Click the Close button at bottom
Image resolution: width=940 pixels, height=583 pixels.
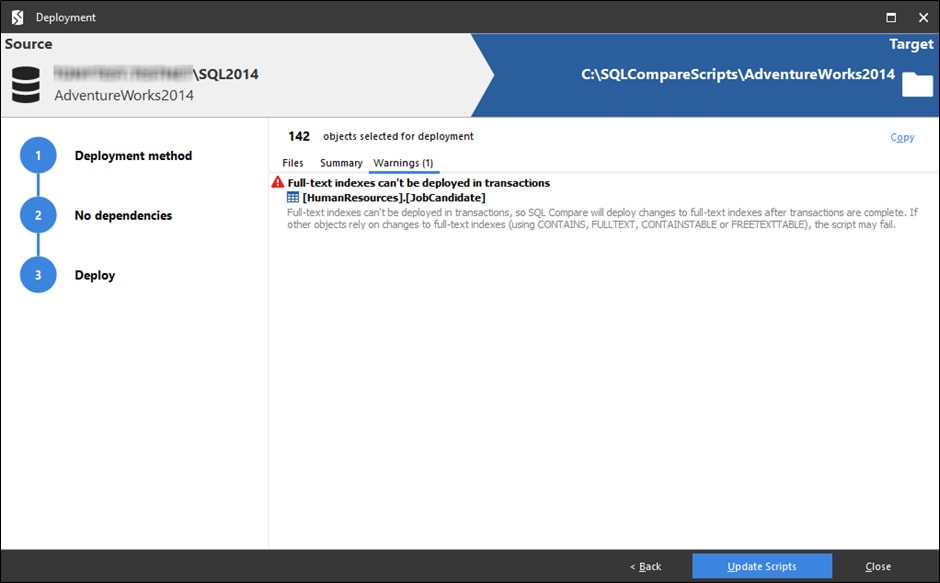(878, 566)
